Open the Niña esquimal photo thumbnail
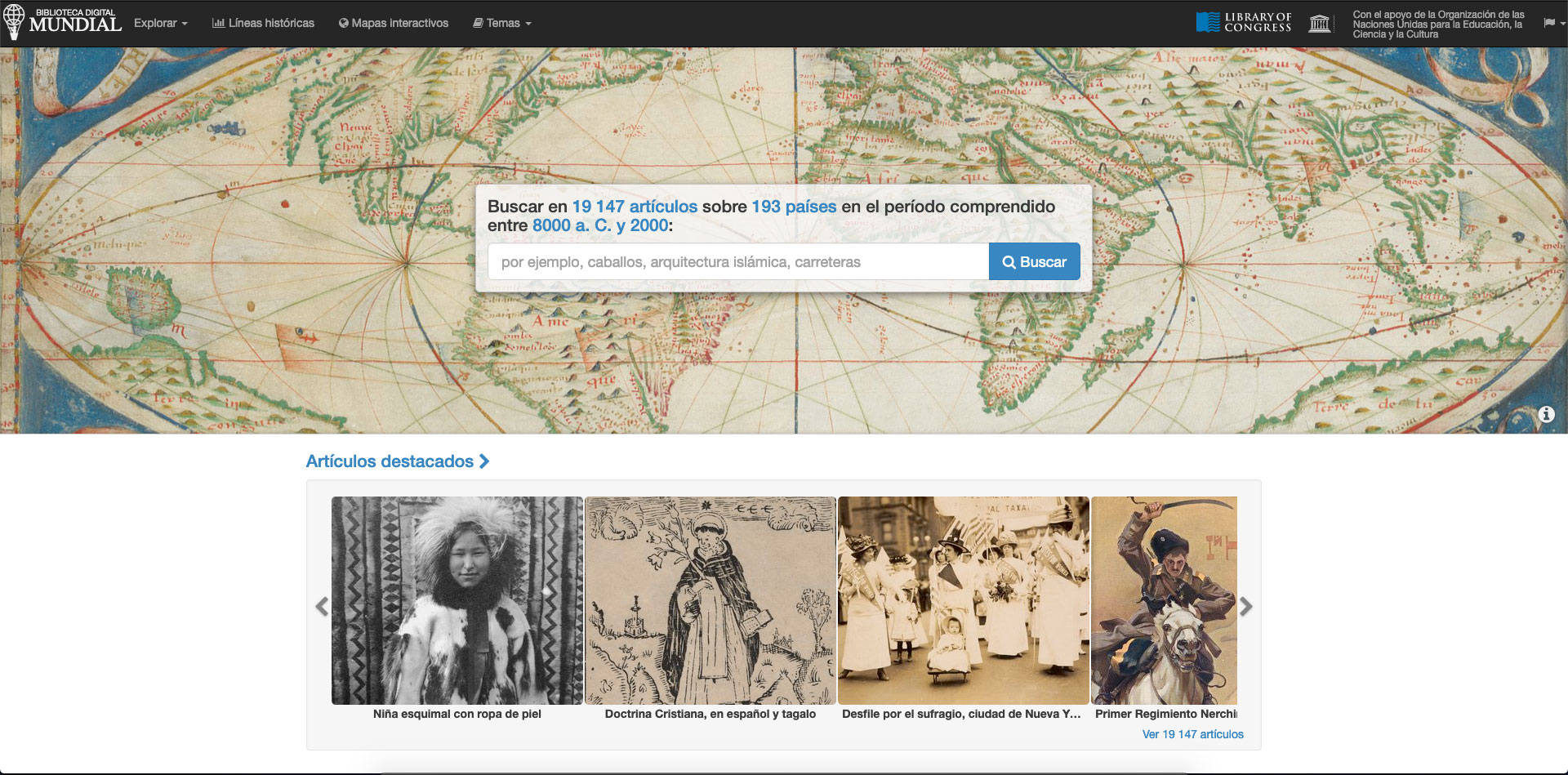The image size is (1568, 775). 457,600
